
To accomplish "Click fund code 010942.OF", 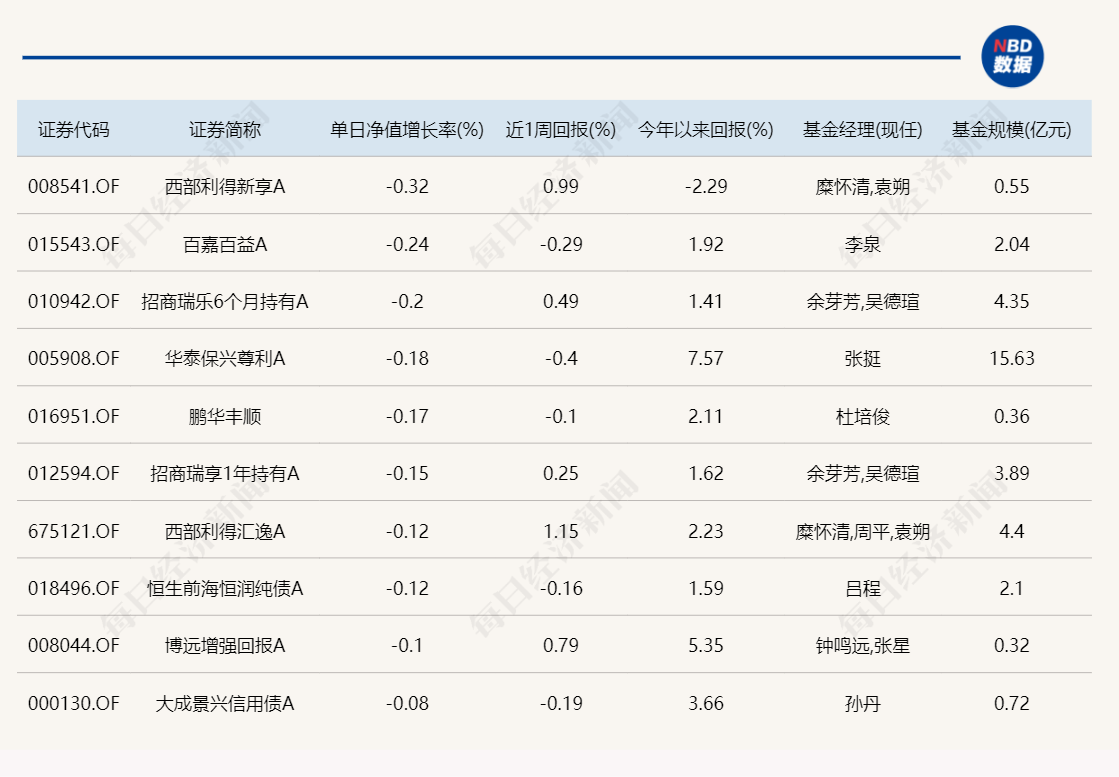I will [74, 302].
